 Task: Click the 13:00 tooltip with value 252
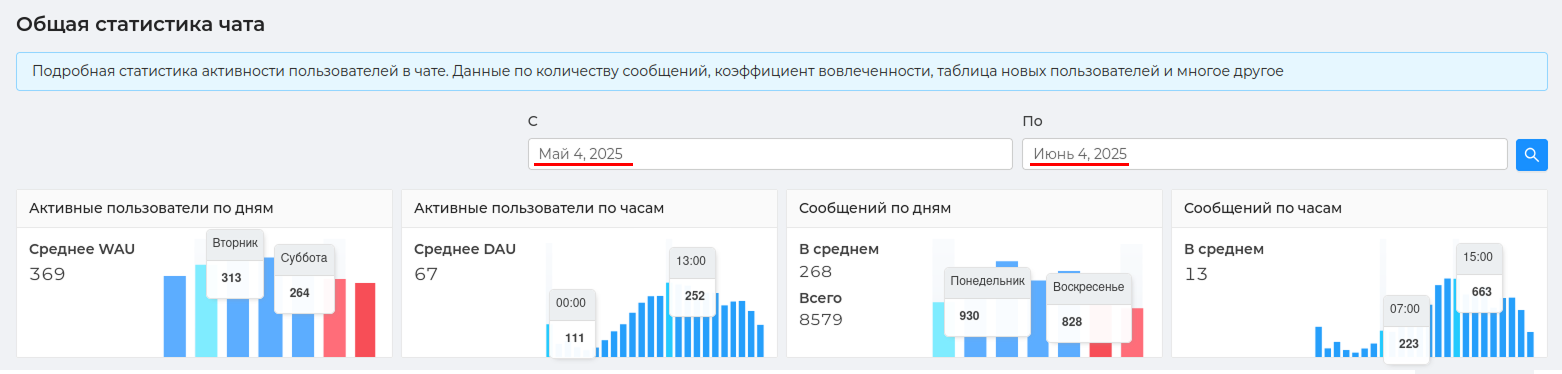pos(692,281)
